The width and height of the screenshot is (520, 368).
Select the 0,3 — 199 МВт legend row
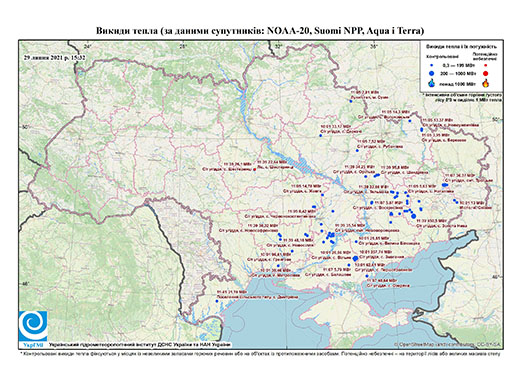(459, 66)
